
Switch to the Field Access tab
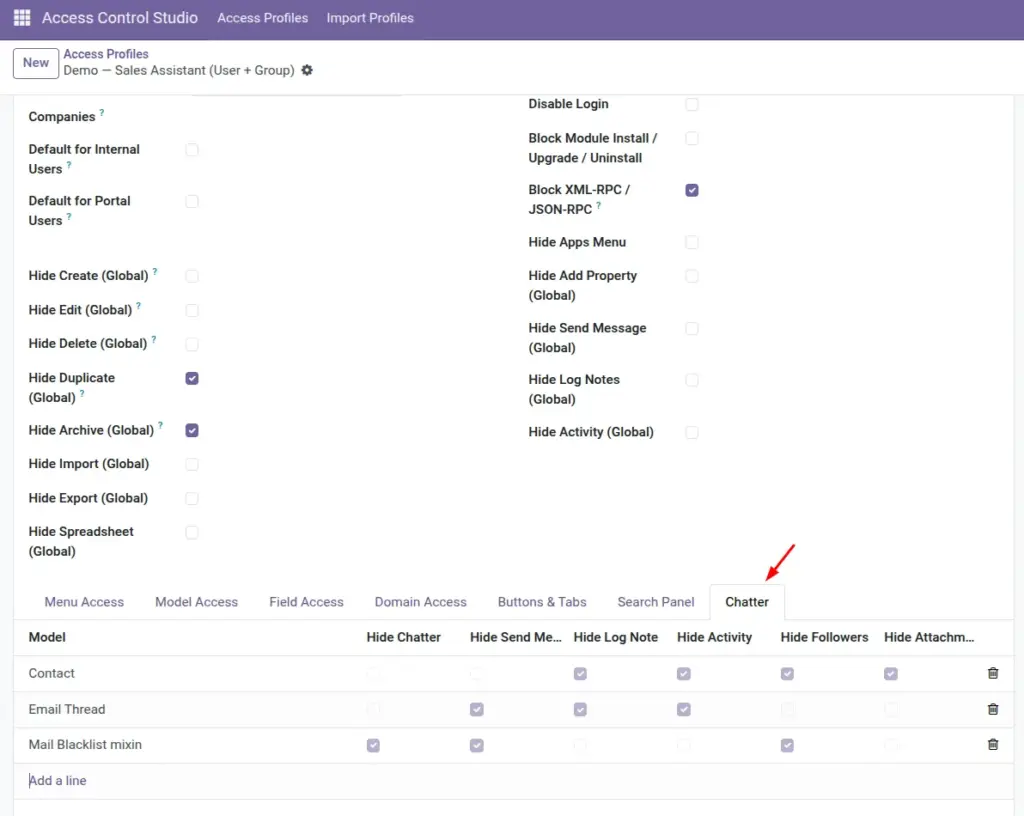click(x=306, y=602)
